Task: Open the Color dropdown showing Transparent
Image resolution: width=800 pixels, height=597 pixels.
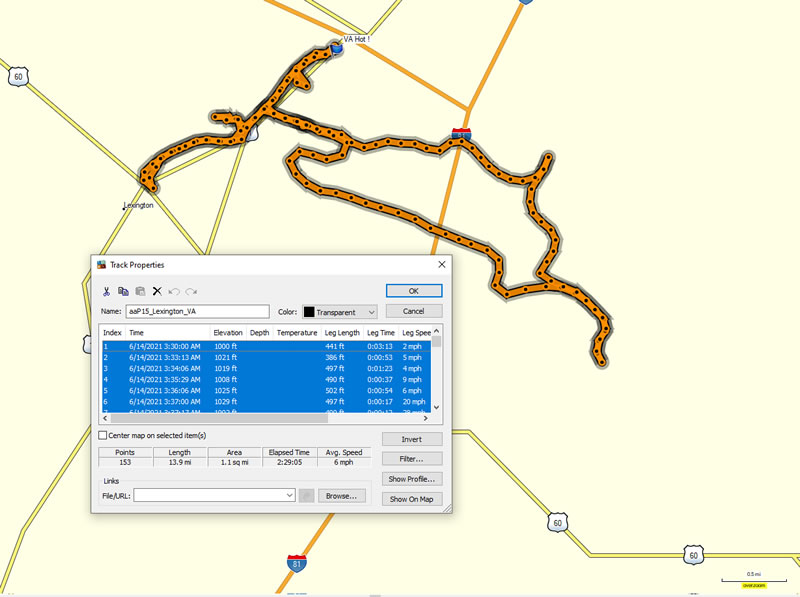Action: coord(340,312)
